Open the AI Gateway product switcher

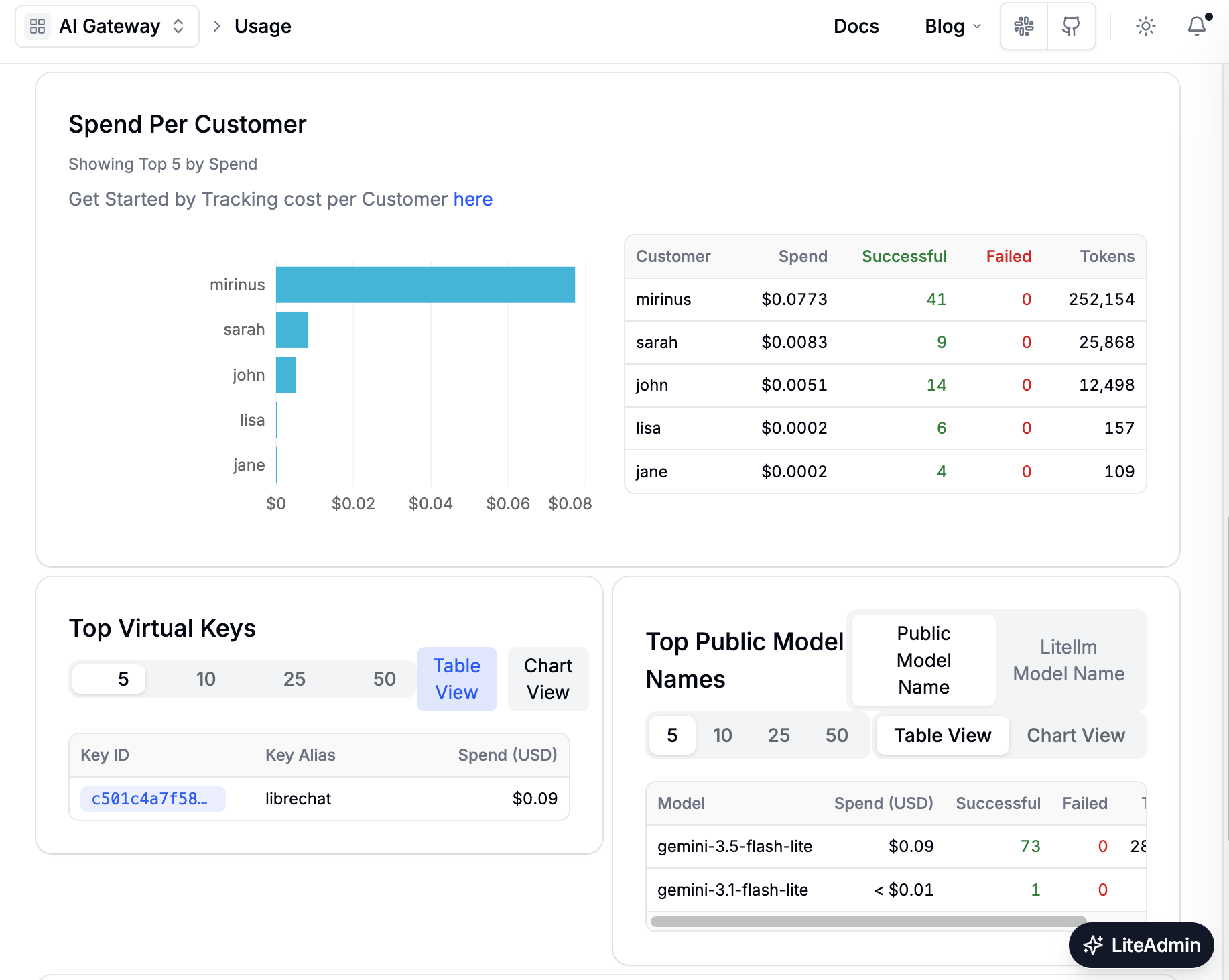(x=107, y=26)
